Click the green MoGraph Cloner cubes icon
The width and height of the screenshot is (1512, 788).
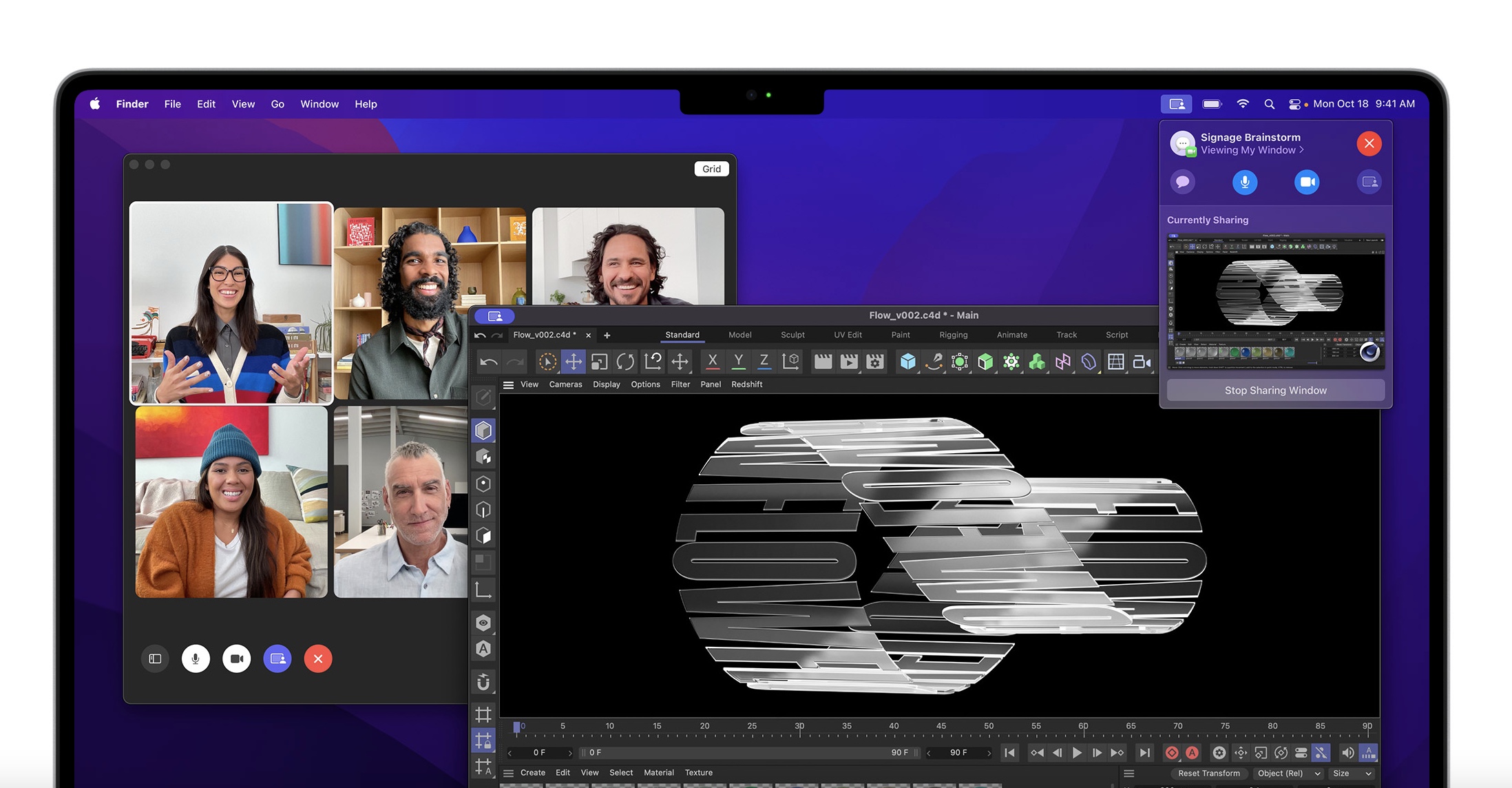pyautogui.click(x=1037, y=361)
